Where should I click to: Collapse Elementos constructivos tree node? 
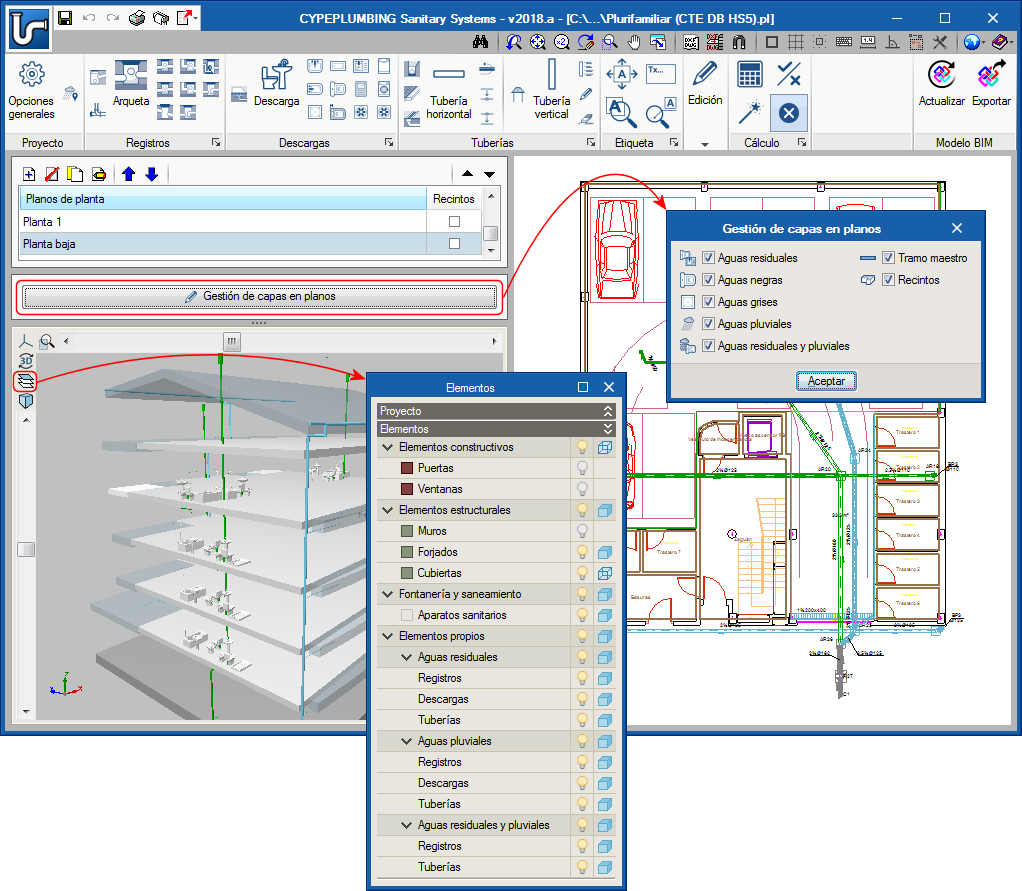[x=388, y=447]
